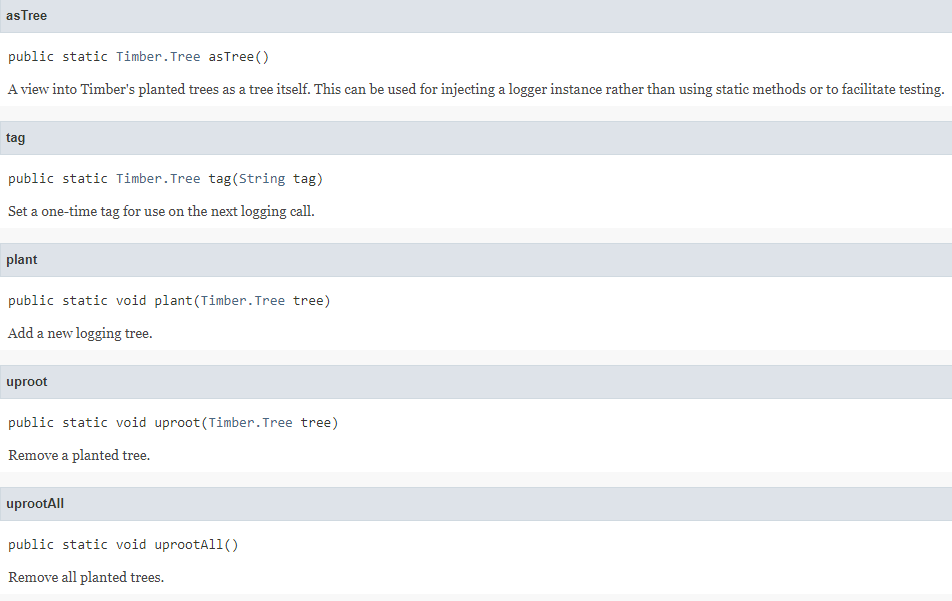Click the plant method heading
The image size is (952, 601).
[22, 260]
